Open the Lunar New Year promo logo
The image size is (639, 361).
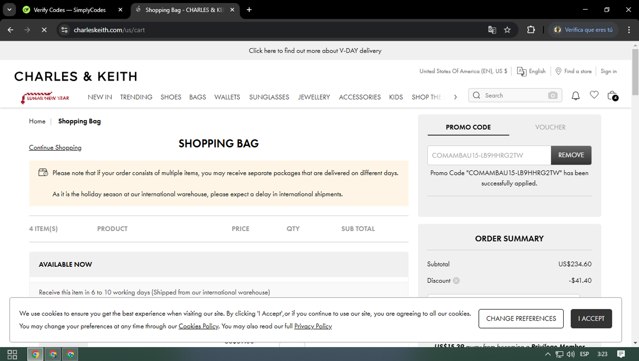[45, 97]
